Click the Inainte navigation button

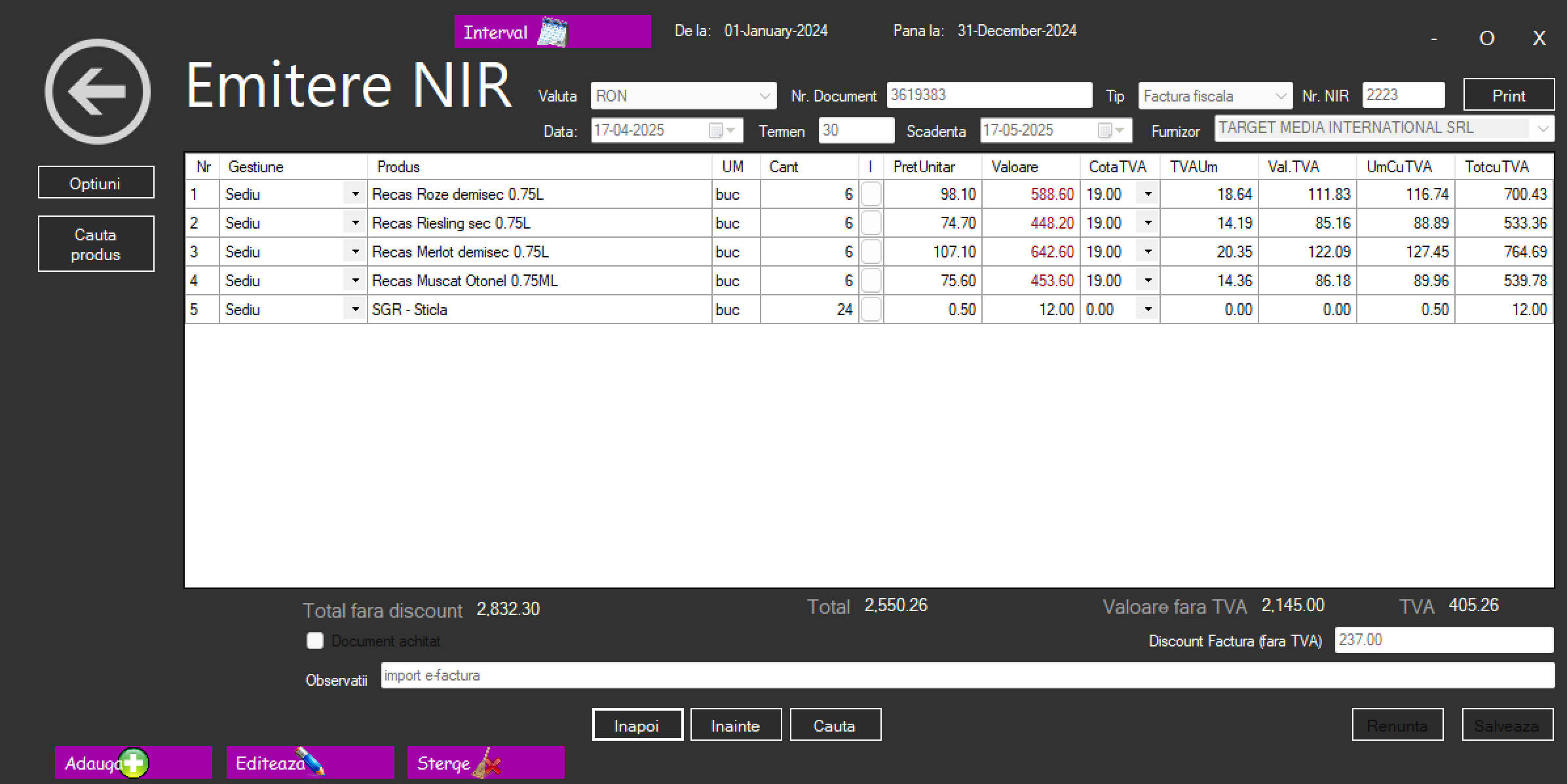[x=736, y=725]
